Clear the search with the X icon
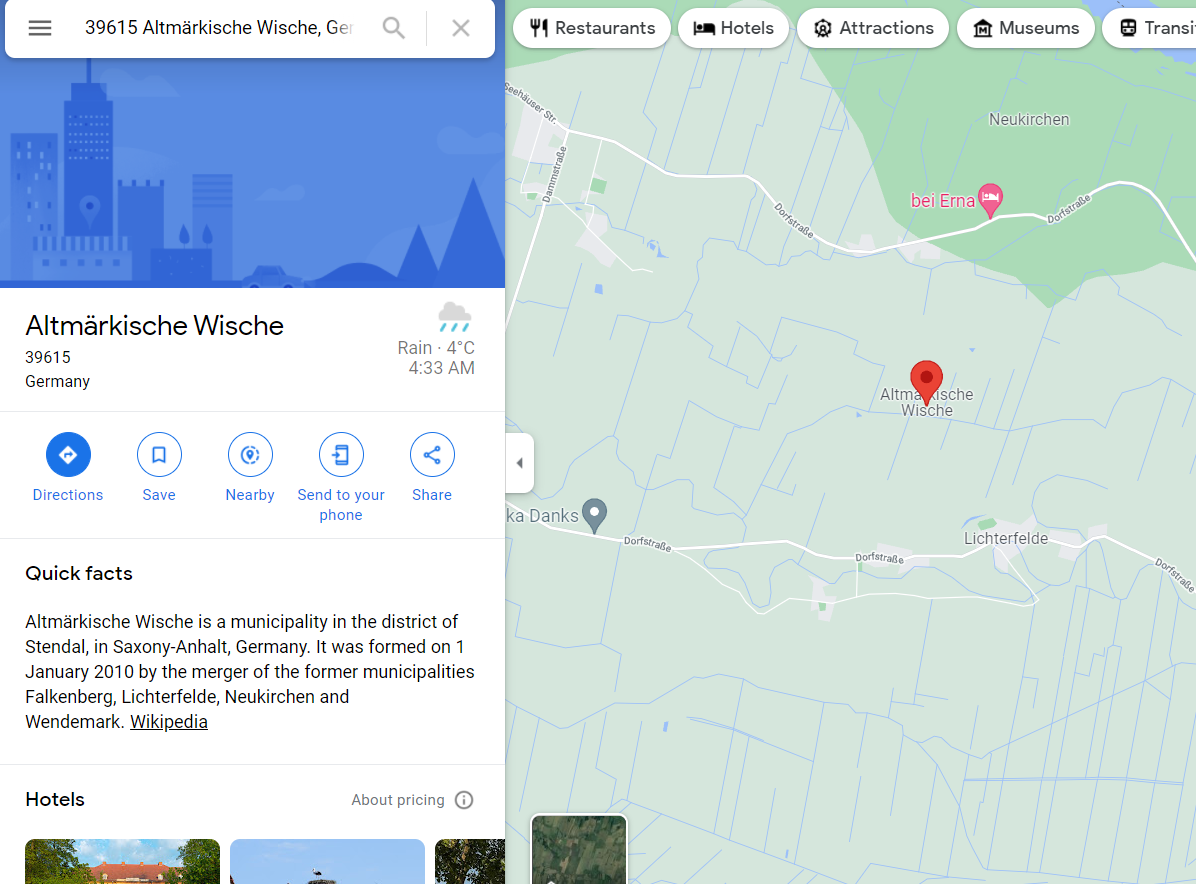The height and width of the screenshot is (884, 1196). point(461,28)
